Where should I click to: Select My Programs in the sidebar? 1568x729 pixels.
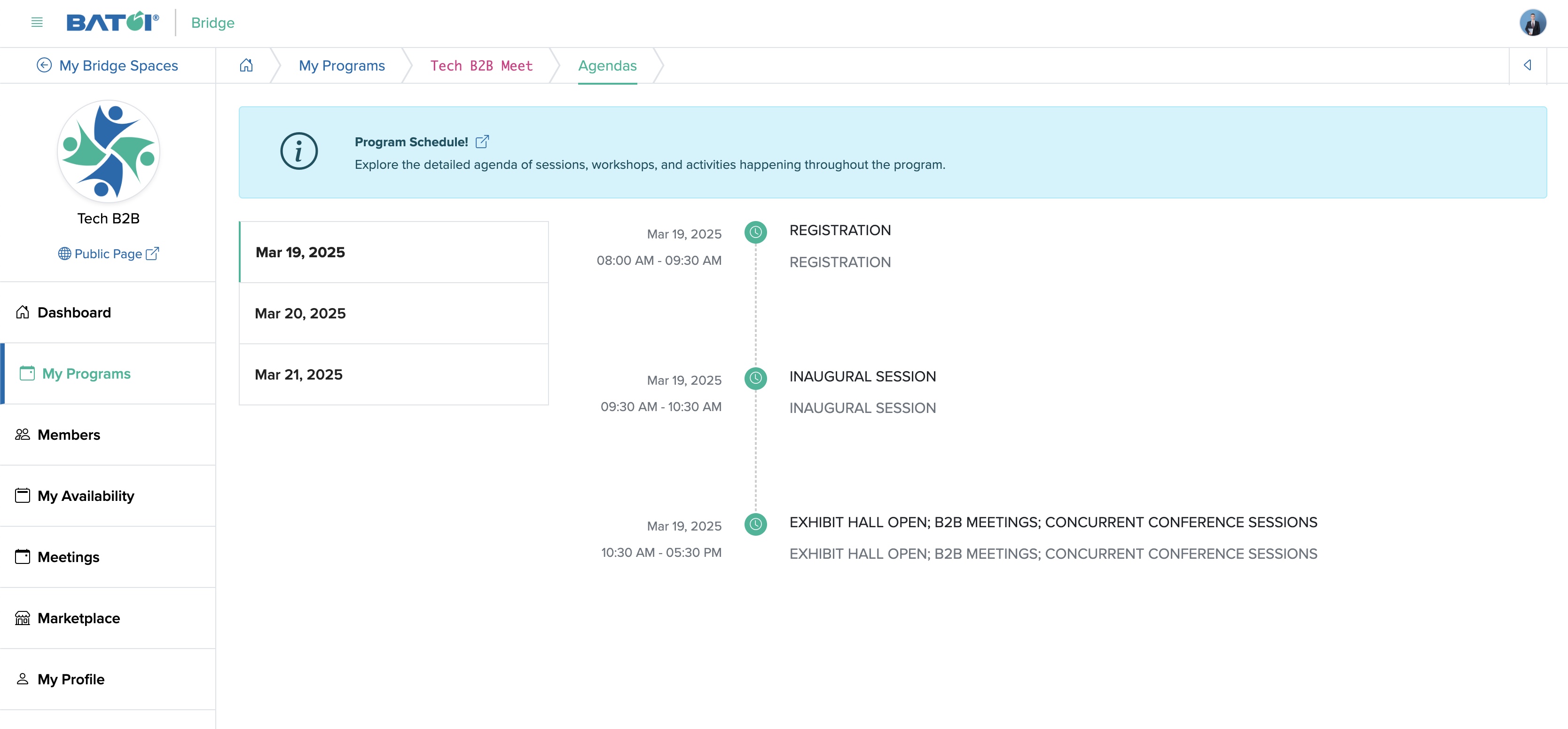point(108,373)
